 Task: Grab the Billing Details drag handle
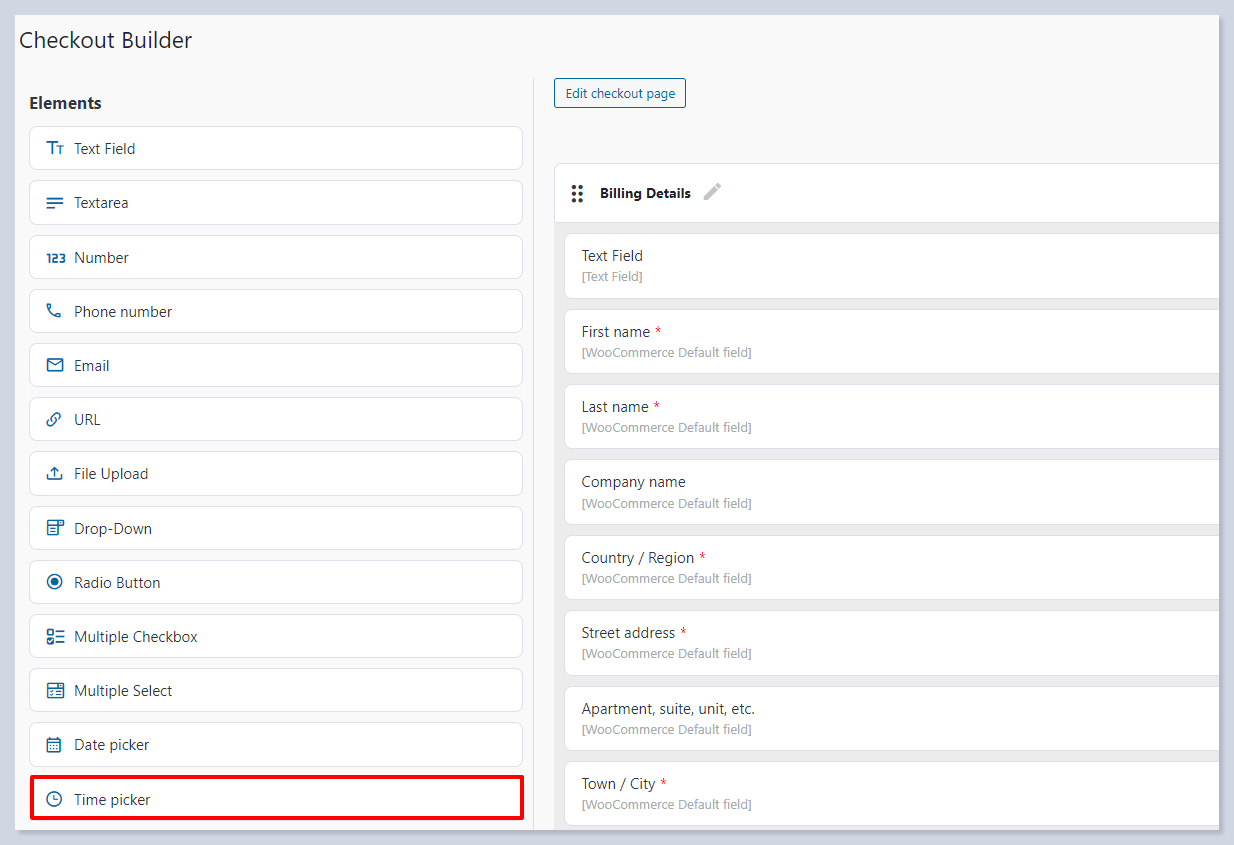[x=577, y=193]
